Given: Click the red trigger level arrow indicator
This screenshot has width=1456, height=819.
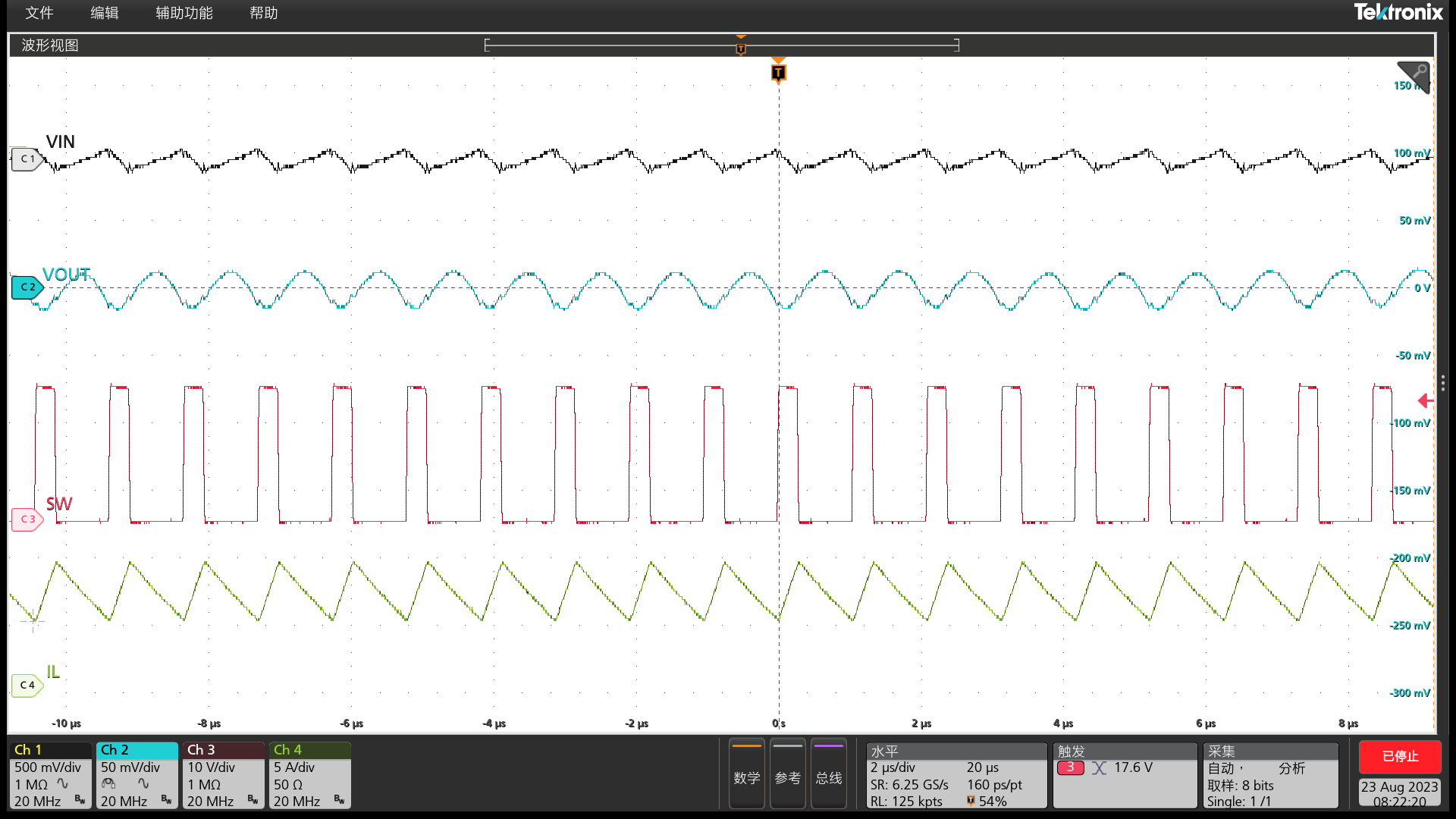Looking at the screenshot, I should [x=1424, y=400].
